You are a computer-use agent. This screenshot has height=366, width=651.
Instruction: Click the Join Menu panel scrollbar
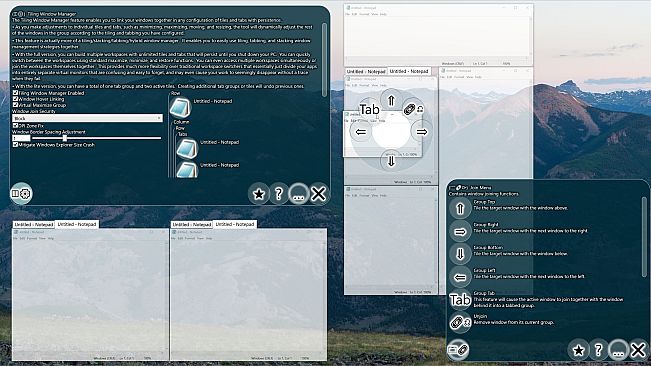(645, 237)
